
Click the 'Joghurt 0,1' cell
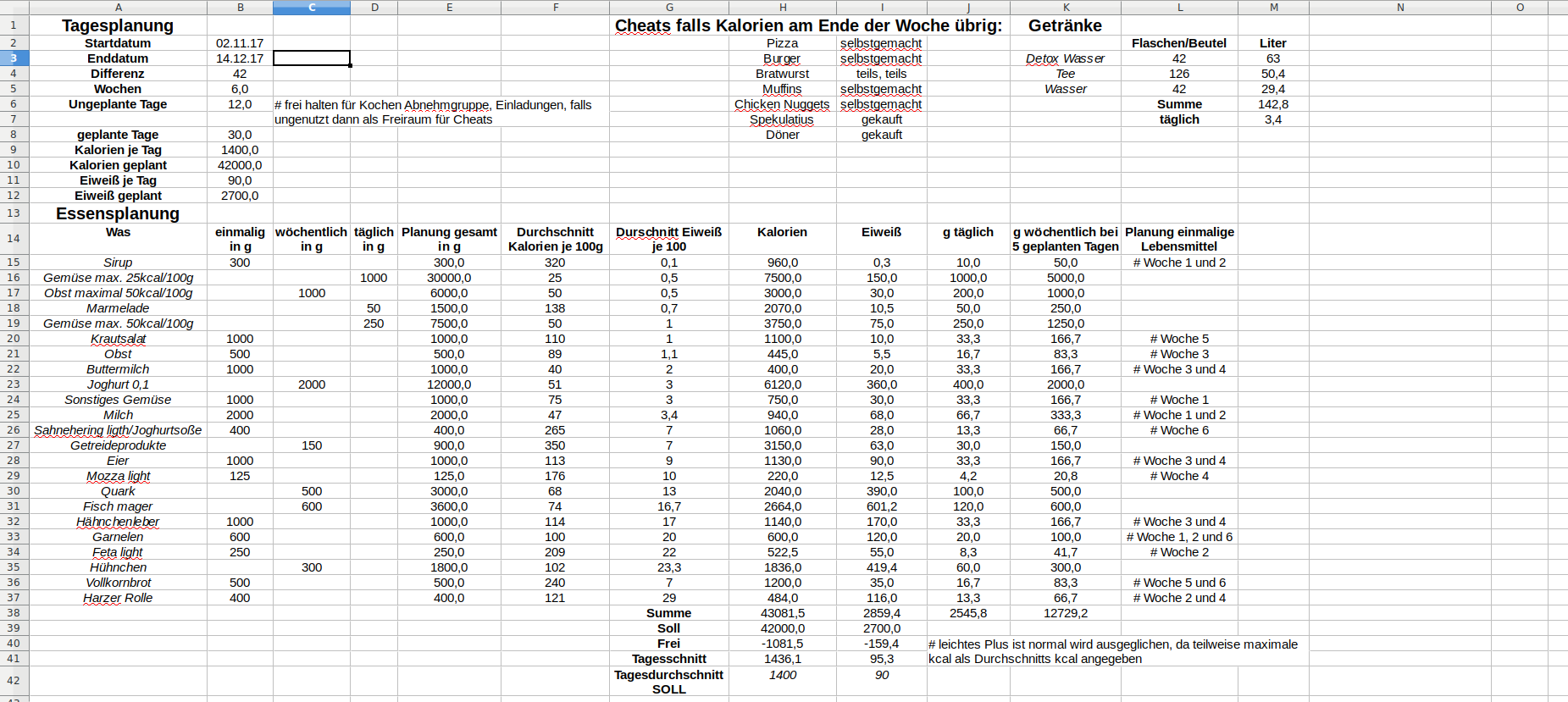[118, 384]
